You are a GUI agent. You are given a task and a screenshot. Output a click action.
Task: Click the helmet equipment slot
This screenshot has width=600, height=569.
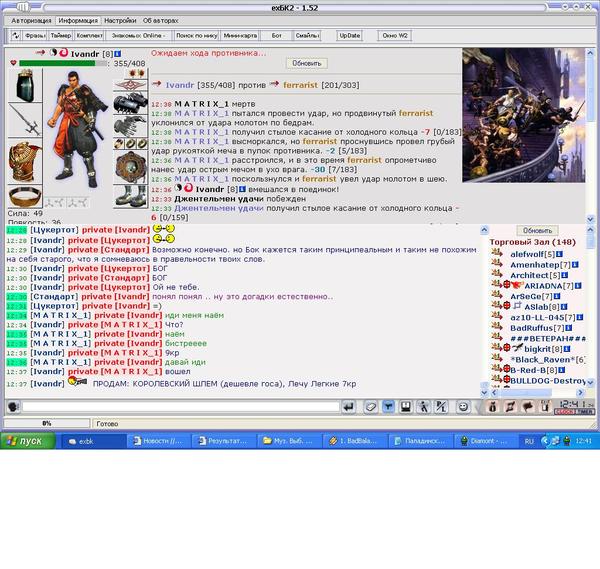pyautogui.click(x=25, y=85)
